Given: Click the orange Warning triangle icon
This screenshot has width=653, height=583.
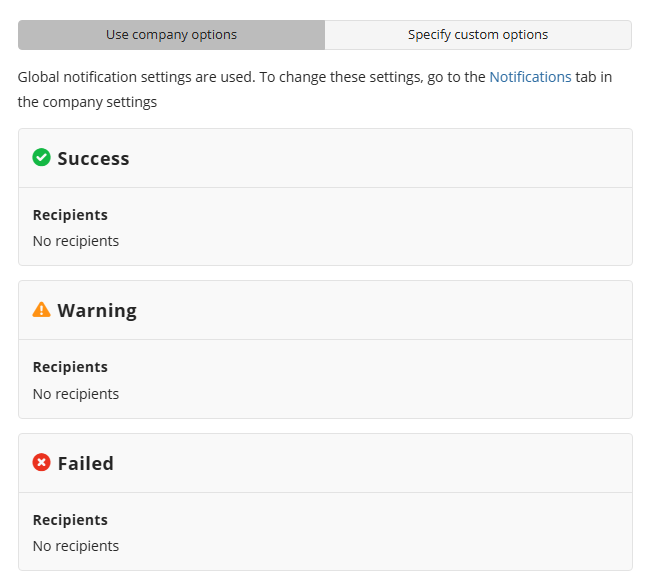Looking at the screenshot, I should click(x=41, y=310).
